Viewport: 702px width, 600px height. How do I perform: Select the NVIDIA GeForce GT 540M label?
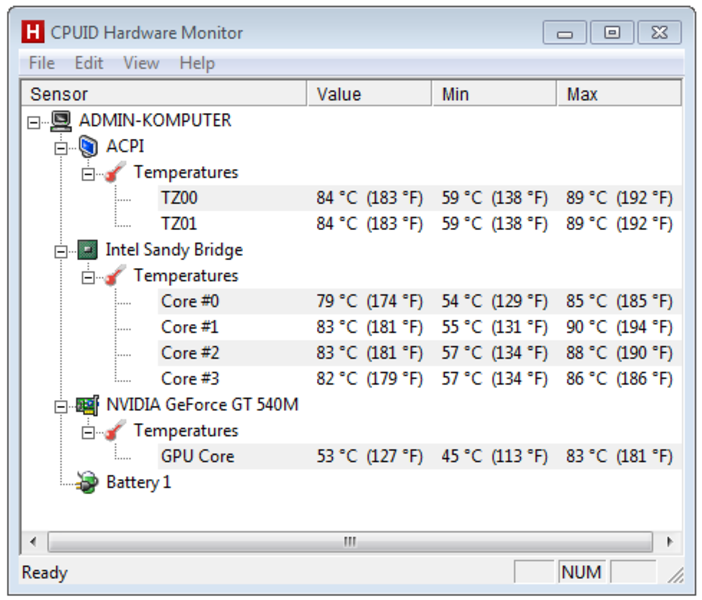[202, 405]
